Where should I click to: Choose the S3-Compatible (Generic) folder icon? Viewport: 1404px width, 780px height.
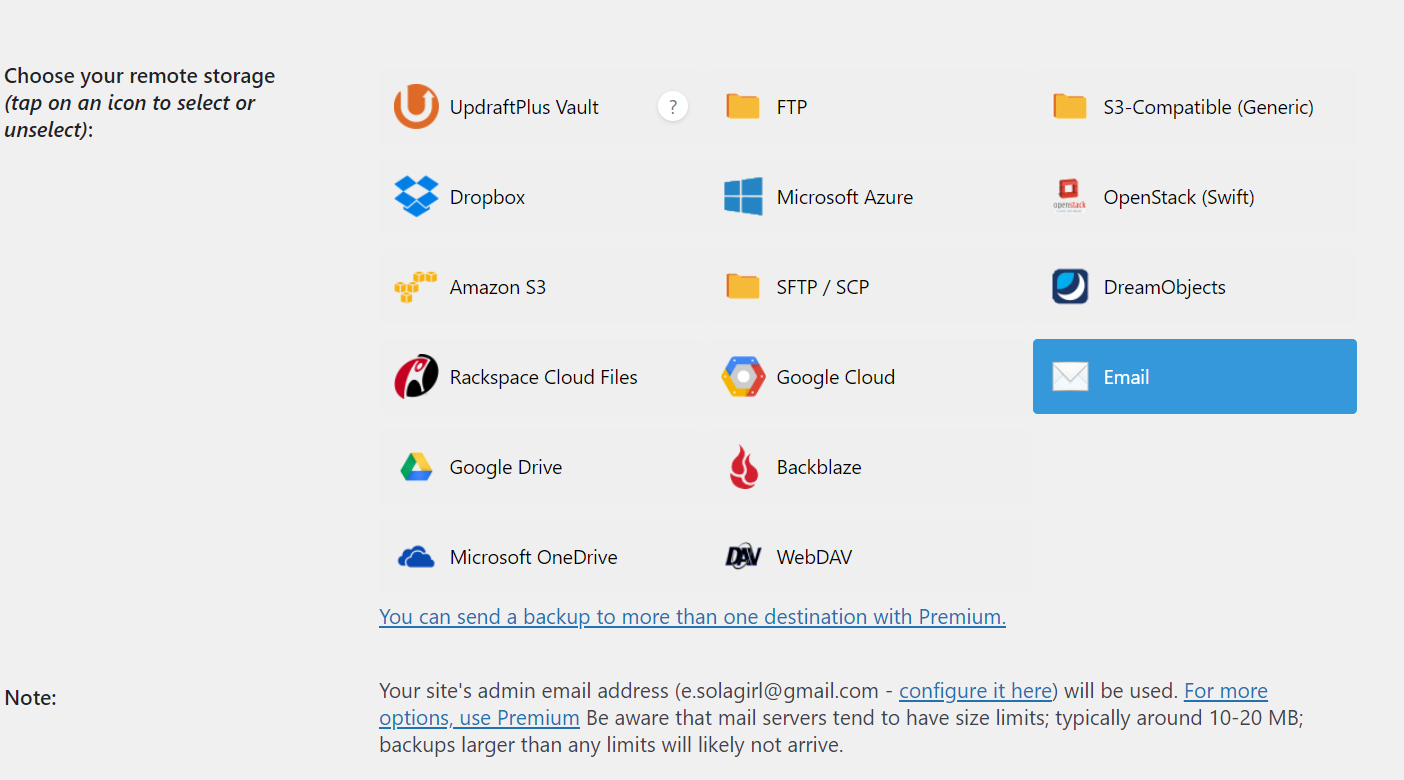1070,107
